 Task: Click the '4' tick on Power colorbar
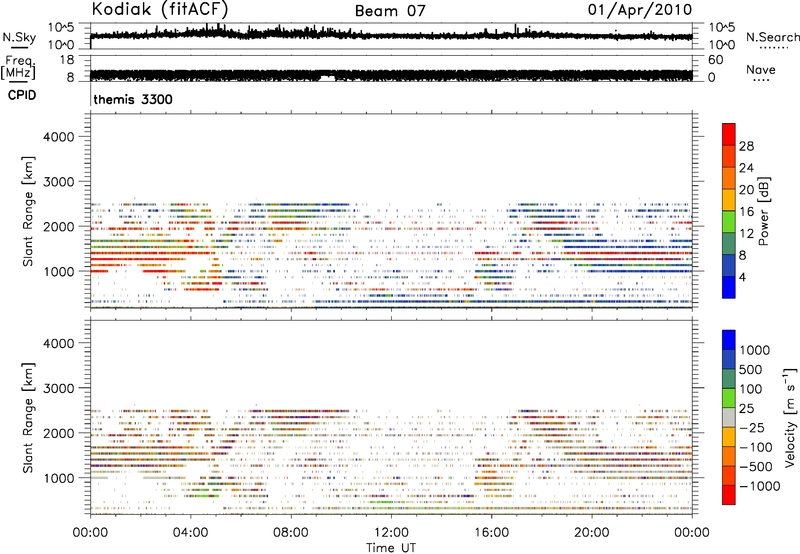coord(742,278)
